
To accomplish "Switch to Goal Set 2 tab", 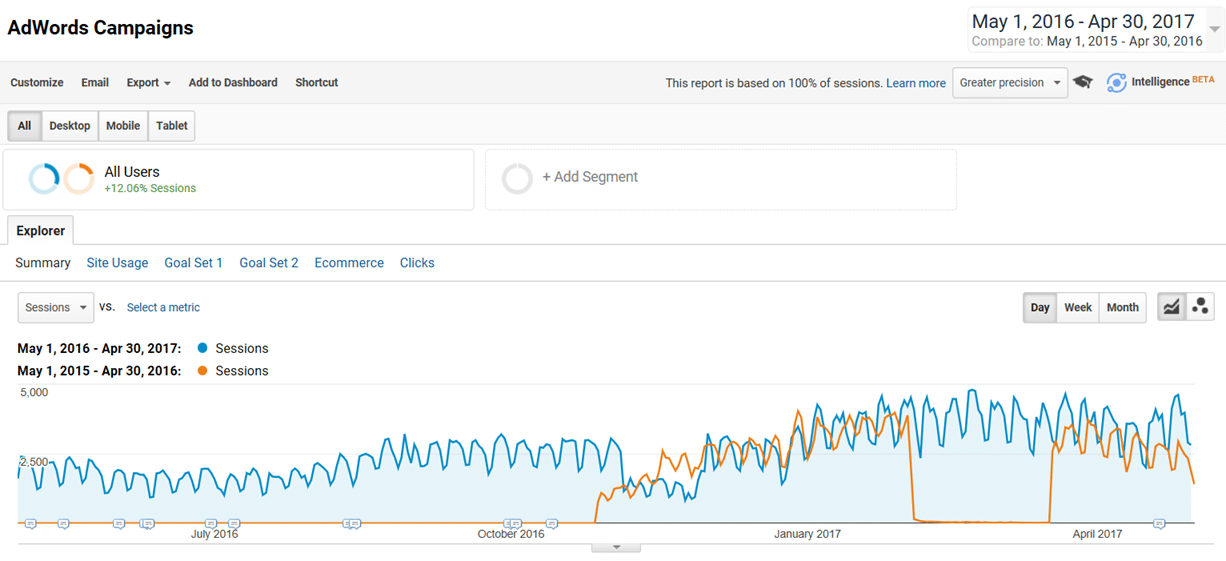I will click(269, 263).
